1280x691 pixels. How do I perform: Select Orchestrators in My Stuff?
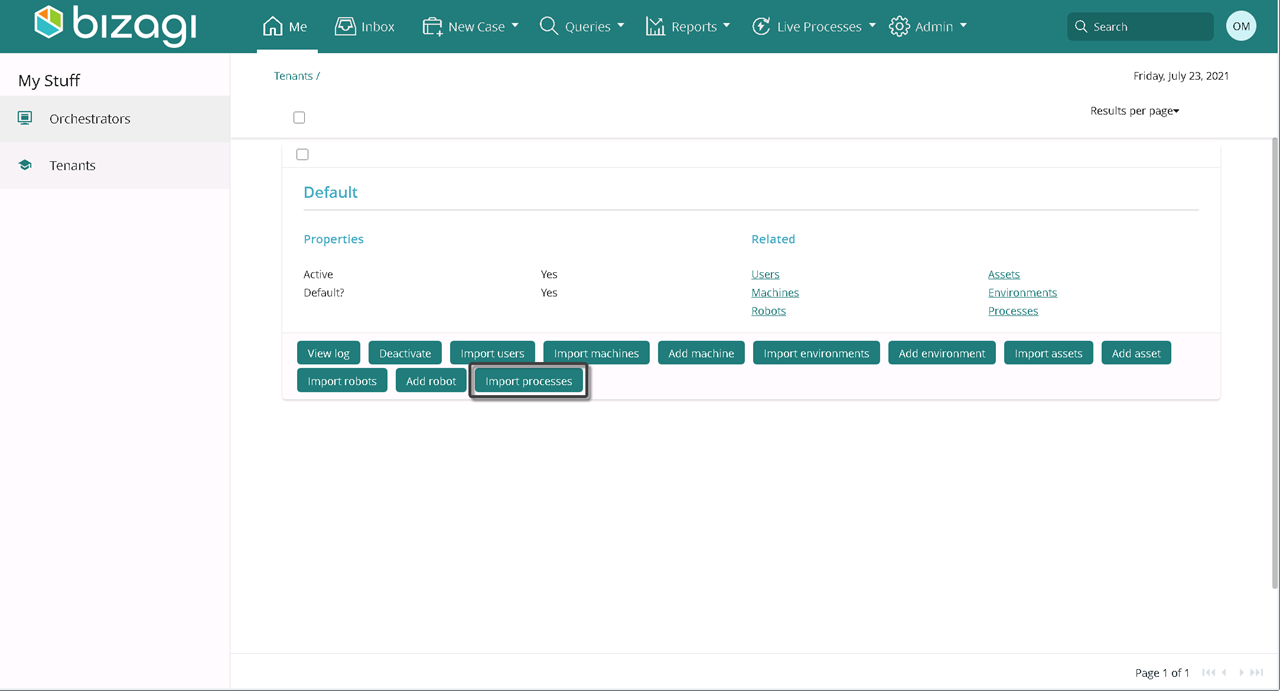[x=115, y=118]
